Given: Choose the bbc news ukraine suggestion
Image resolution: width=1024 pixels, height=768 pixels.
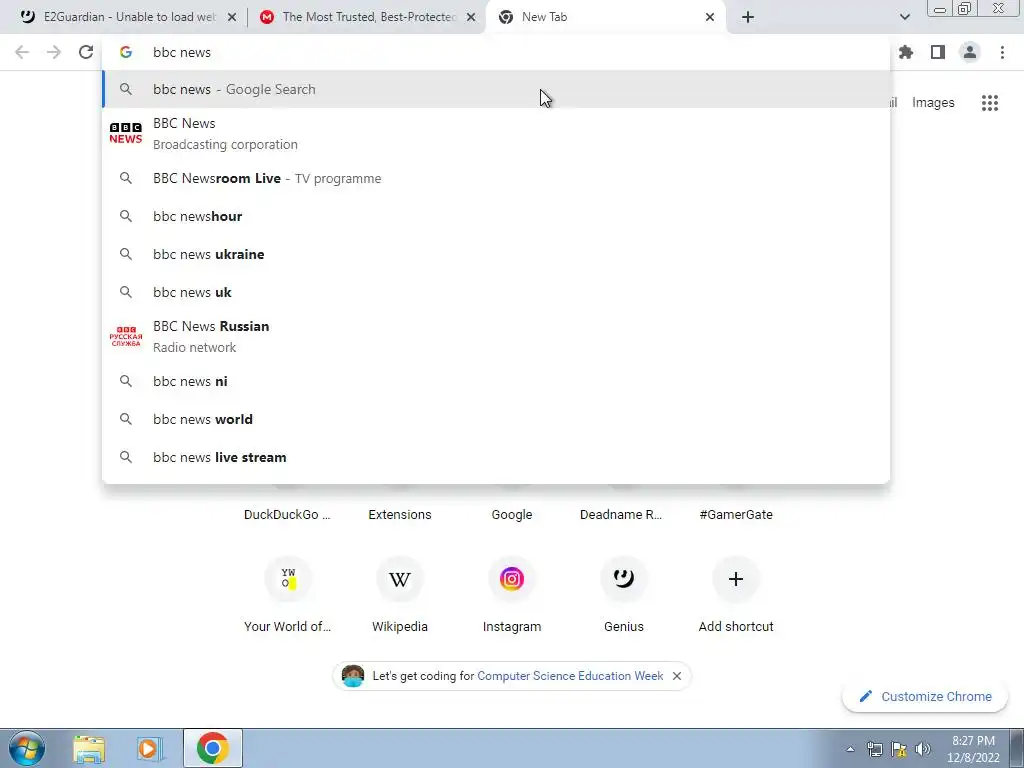Looking at the screenshot, I should pos(496,254).
